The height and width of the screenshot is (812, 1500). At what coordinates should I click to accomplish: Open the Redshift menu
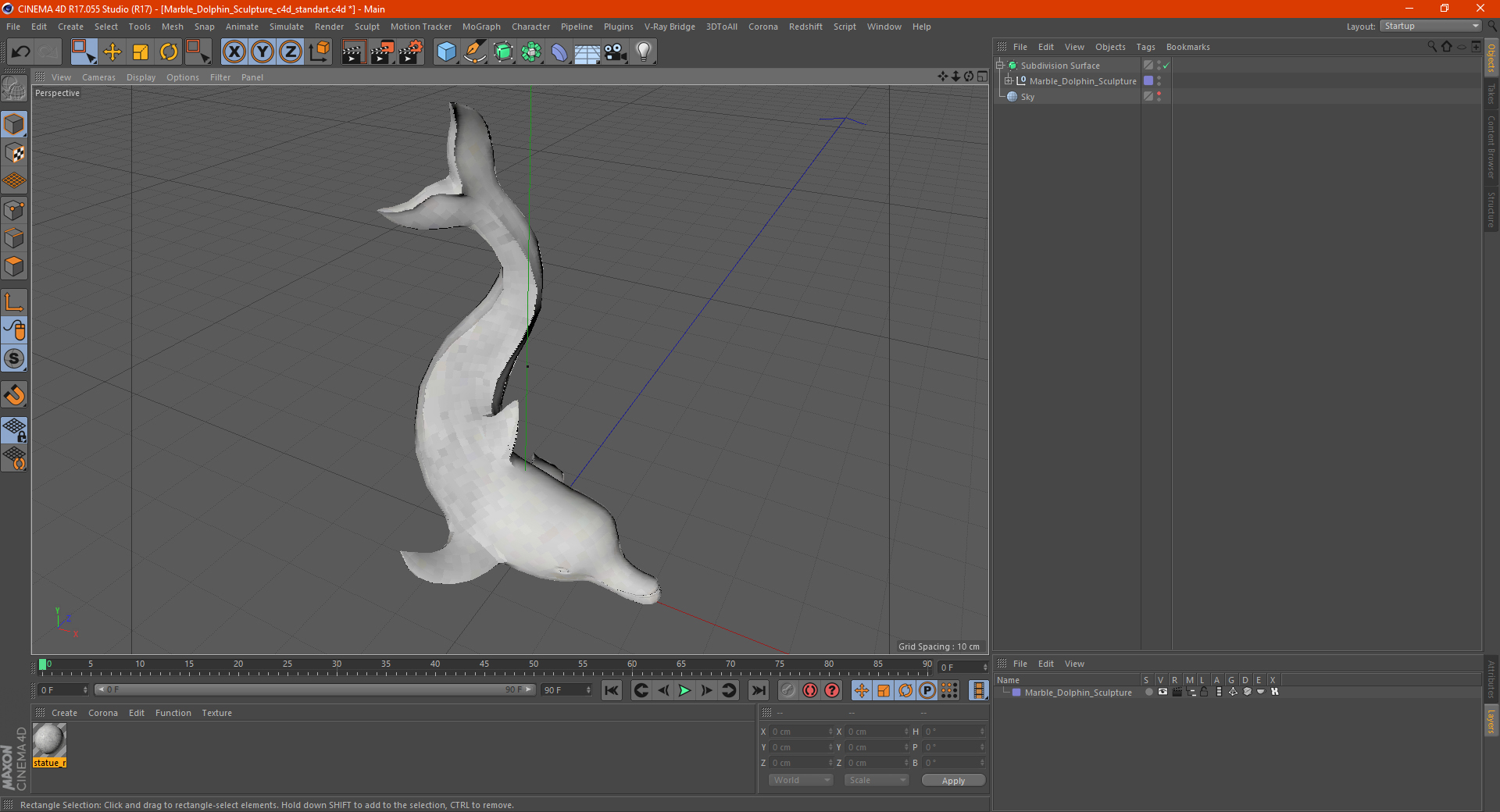[x=805, y=27]
